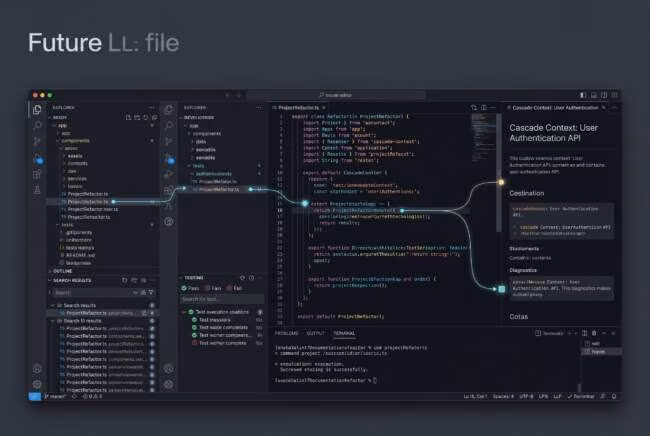Expand 'data' folder in second Explorer
The width and height of the screenshot is (650, 436).
point(201,142)
